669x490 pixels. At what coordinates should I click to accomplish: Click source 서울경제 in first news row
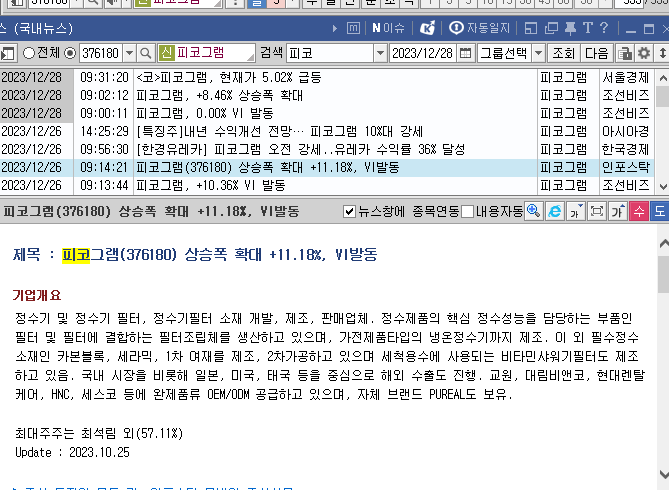click(626, 78)
